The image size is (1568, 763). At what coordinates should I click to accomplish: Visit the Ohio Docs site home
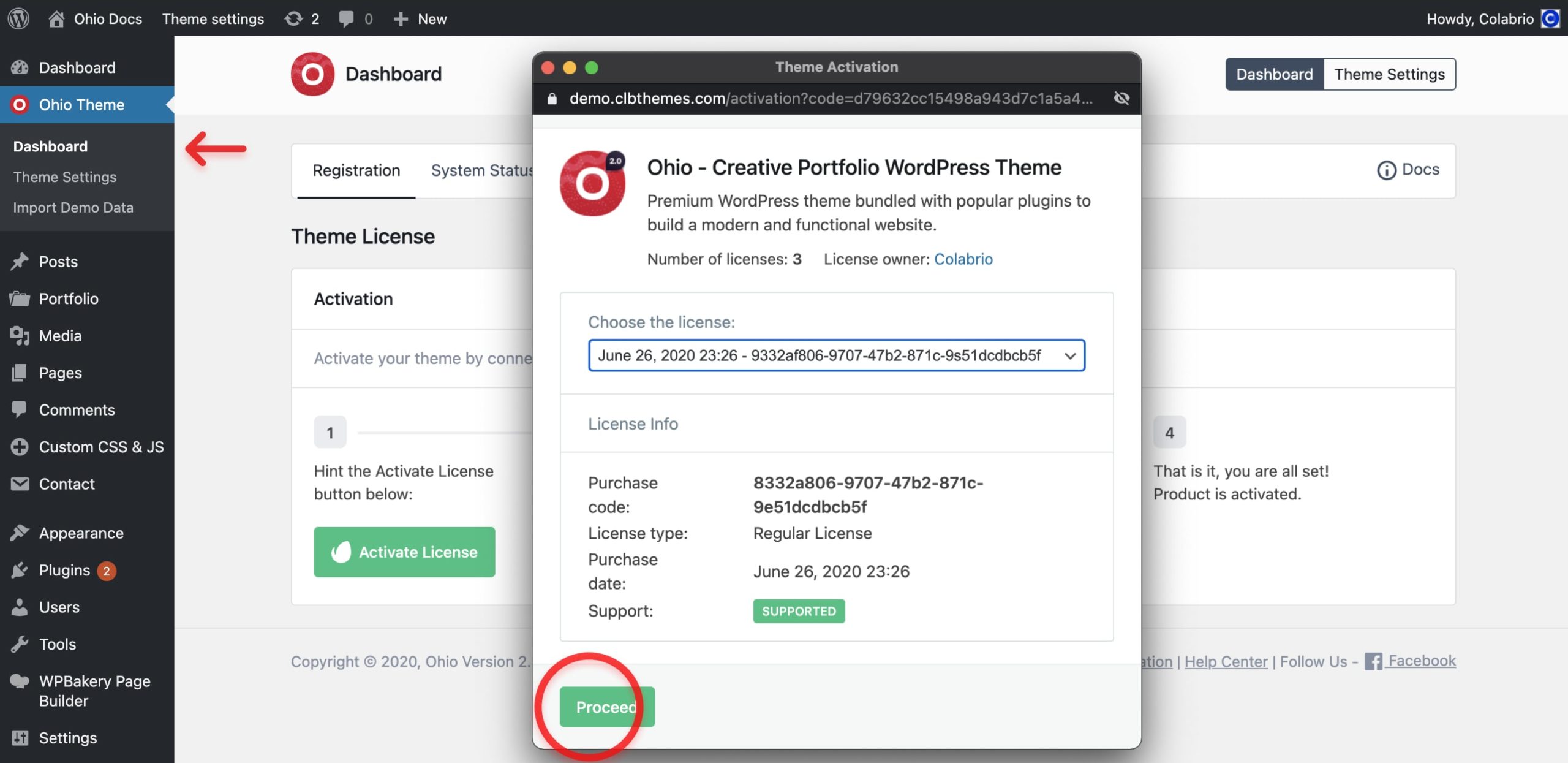coord(95,18)
